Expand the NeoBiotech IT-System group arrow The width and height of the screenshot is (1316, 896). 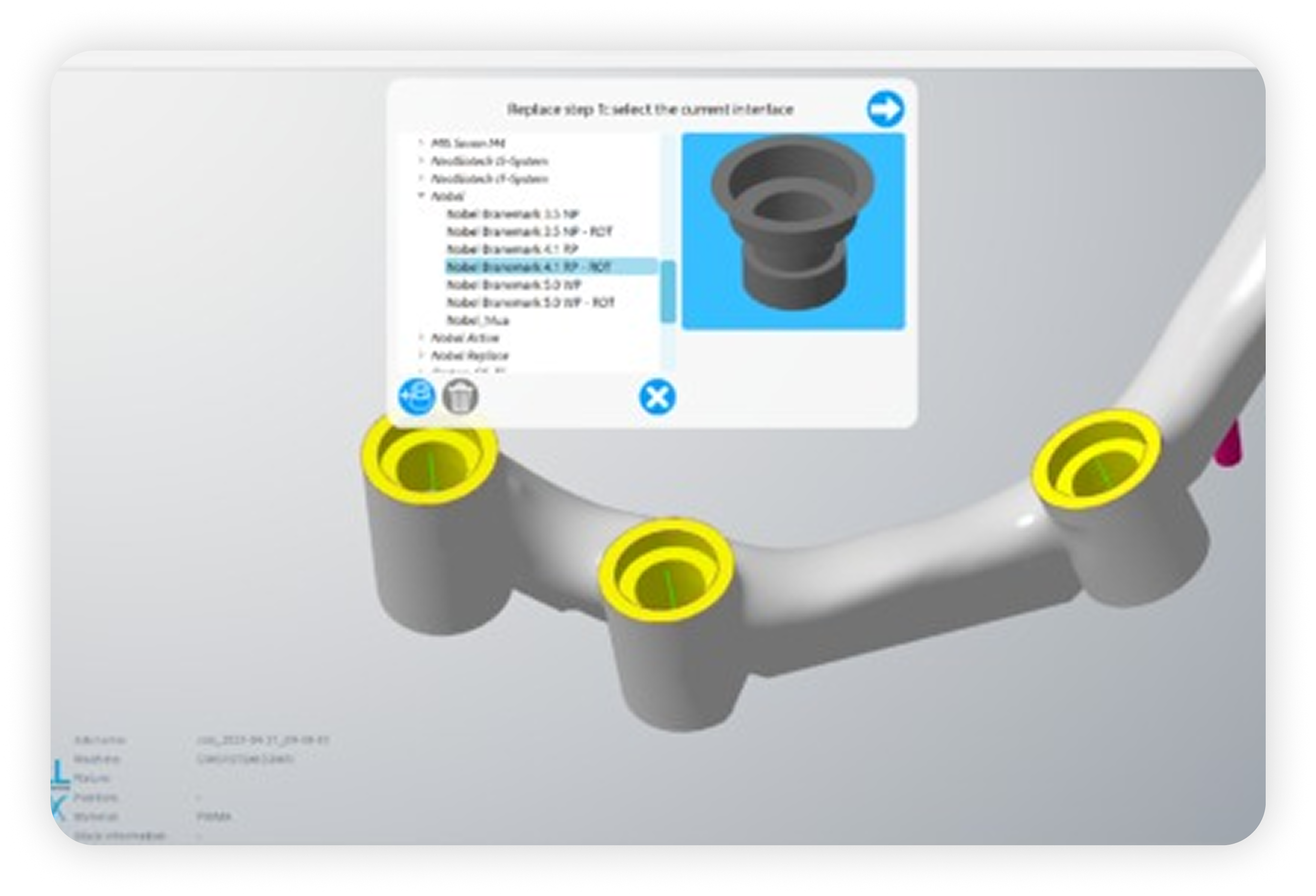coord(421,179)
